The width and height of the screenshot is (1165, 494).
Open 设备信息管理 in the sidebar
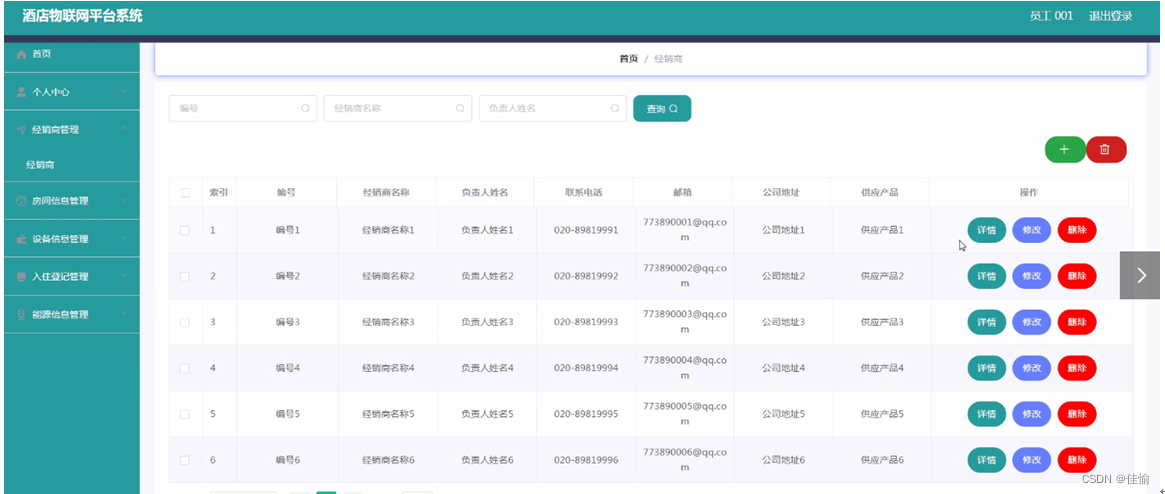(72, 239)
